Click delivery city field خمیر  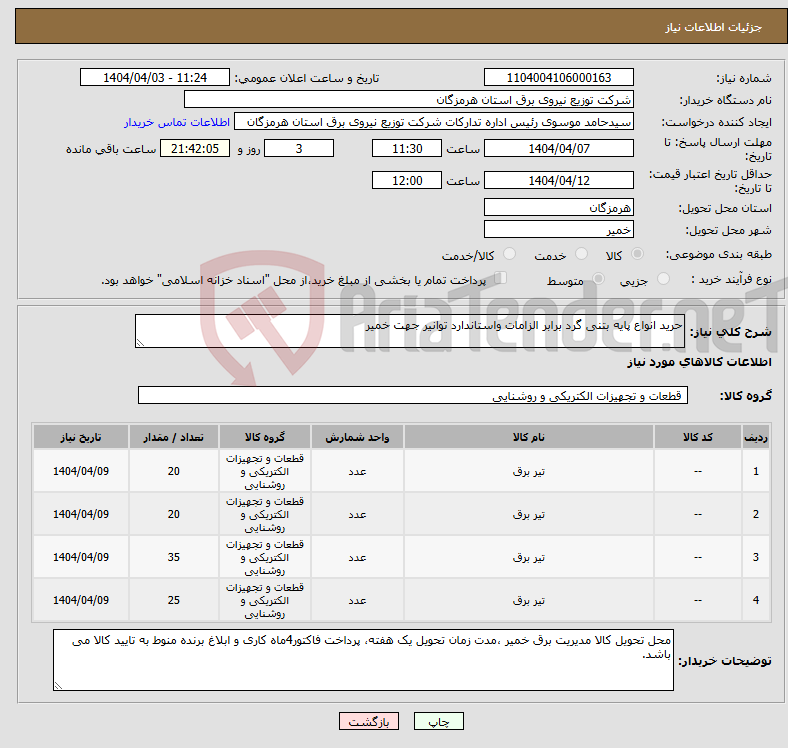(x=558, y=229)
